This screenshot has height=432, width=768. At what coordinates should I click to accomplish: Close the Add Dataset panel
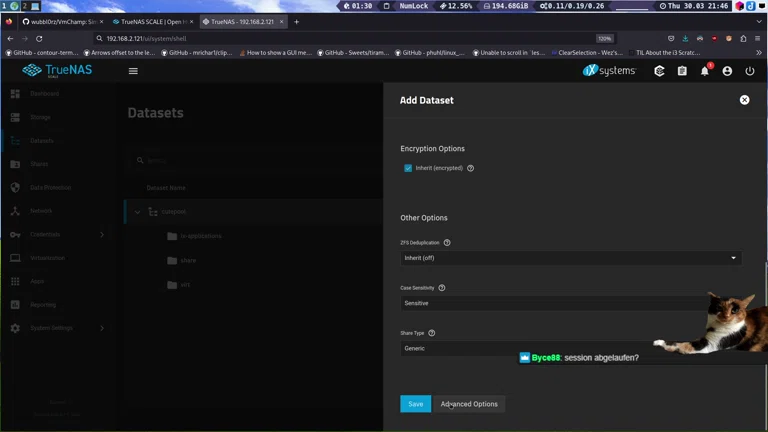(744, 100)
